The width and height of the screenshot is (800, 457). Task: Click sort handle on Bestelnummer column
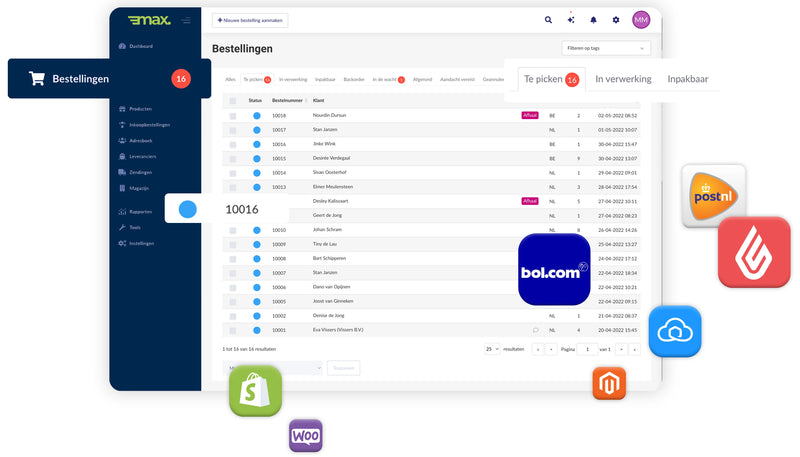(306, 100)
